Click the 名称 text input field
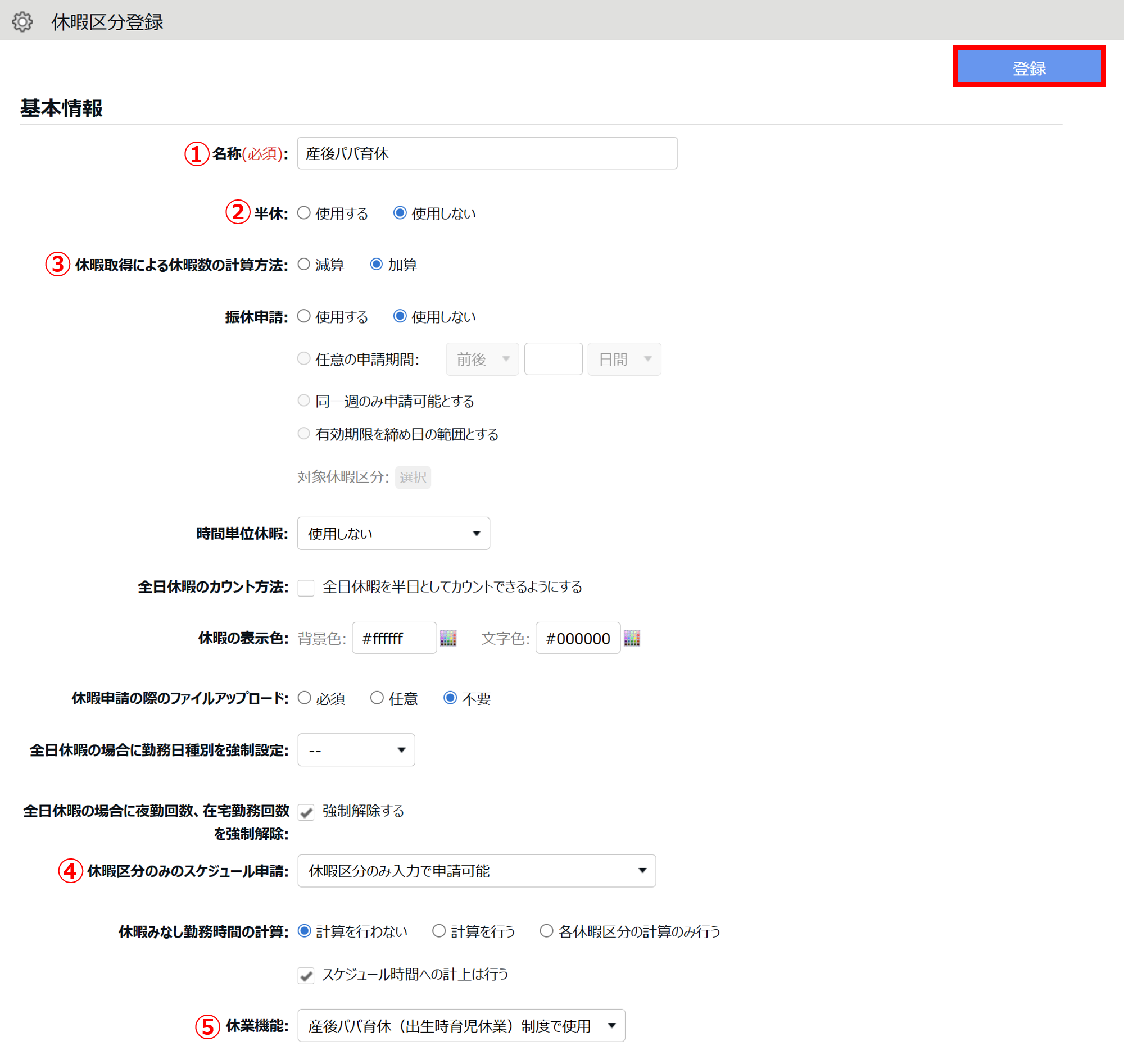Screen dimensions: 1124x1064 click(487, 153)
